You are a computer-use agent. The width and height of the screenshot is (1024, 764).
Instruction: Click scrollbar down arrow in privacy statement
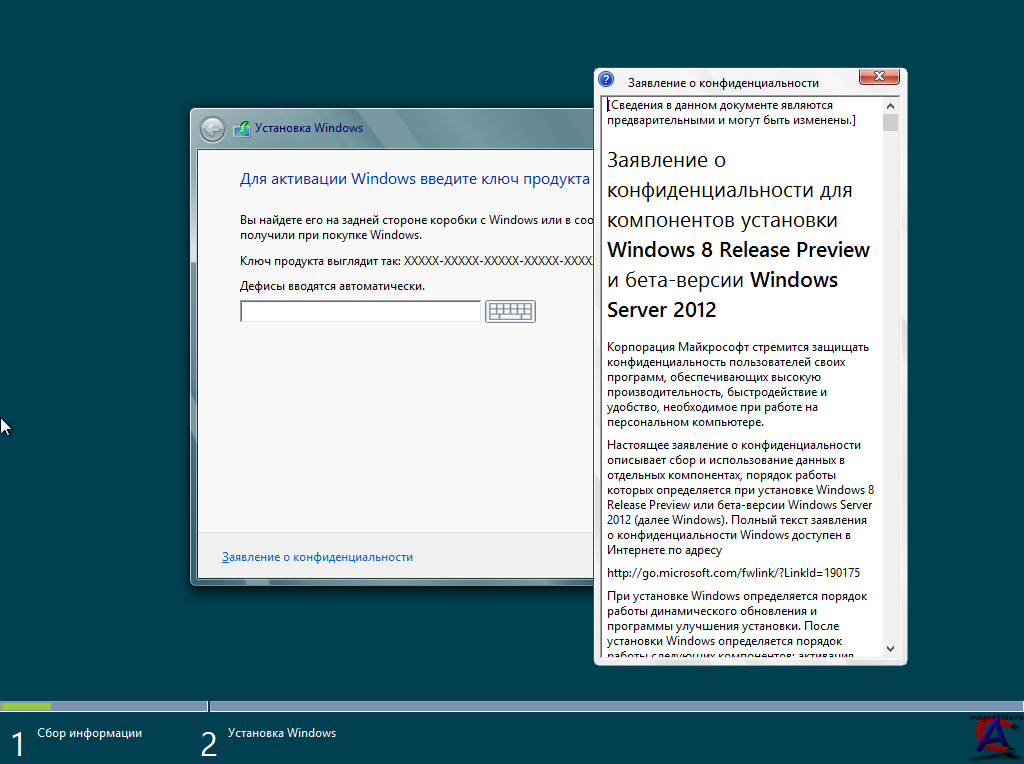click(x=890, y=648)
